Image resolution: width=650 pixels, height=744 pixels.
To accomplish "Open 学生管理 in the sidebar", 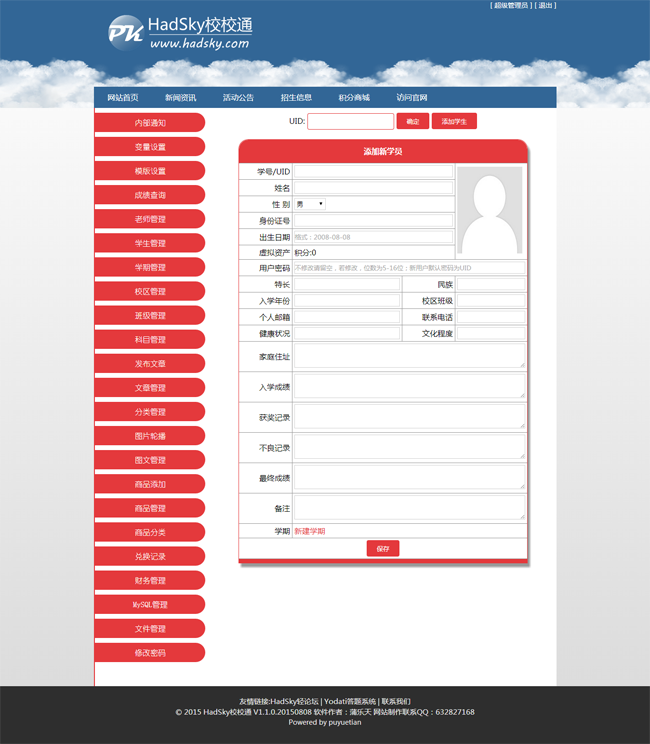I will tap(150, 243).
